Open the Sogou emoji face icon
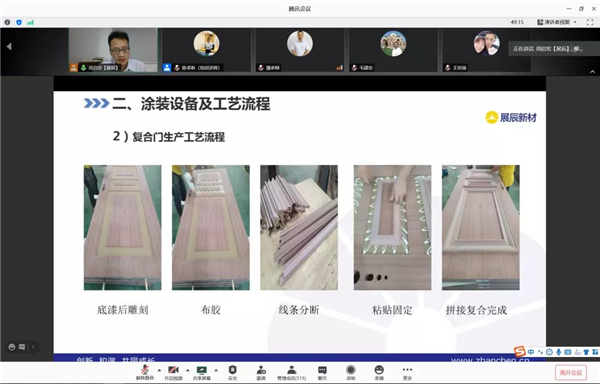 549,352
